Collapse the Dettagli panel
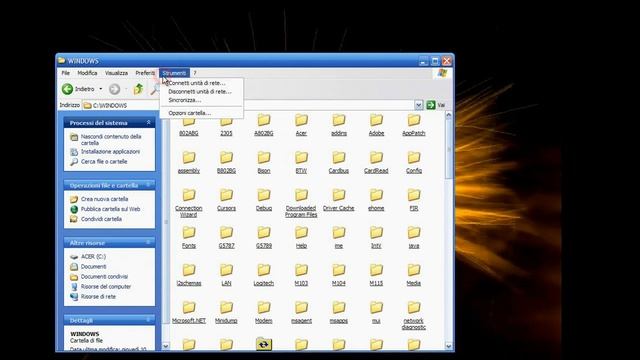The height and width of the screenshot is (360, 640). pyautogui.click(x=148, y=320)
